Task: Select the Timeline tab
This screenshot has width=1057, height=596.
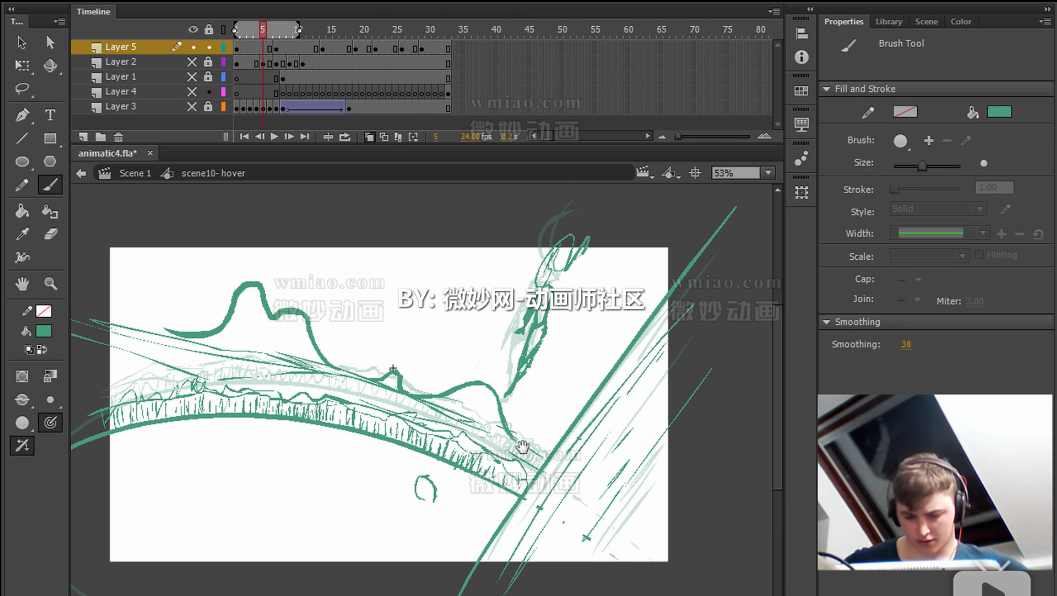Action: pyautogui.click(x=93, y=11)
